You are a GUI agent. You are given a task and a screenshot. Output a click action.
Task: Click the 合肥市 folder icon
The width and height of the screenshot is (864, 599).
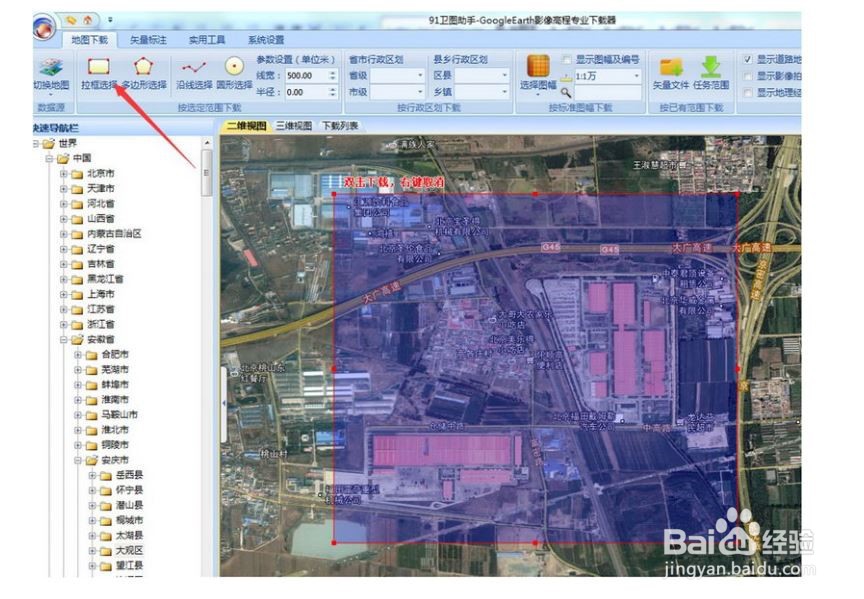tap(91, 354)
